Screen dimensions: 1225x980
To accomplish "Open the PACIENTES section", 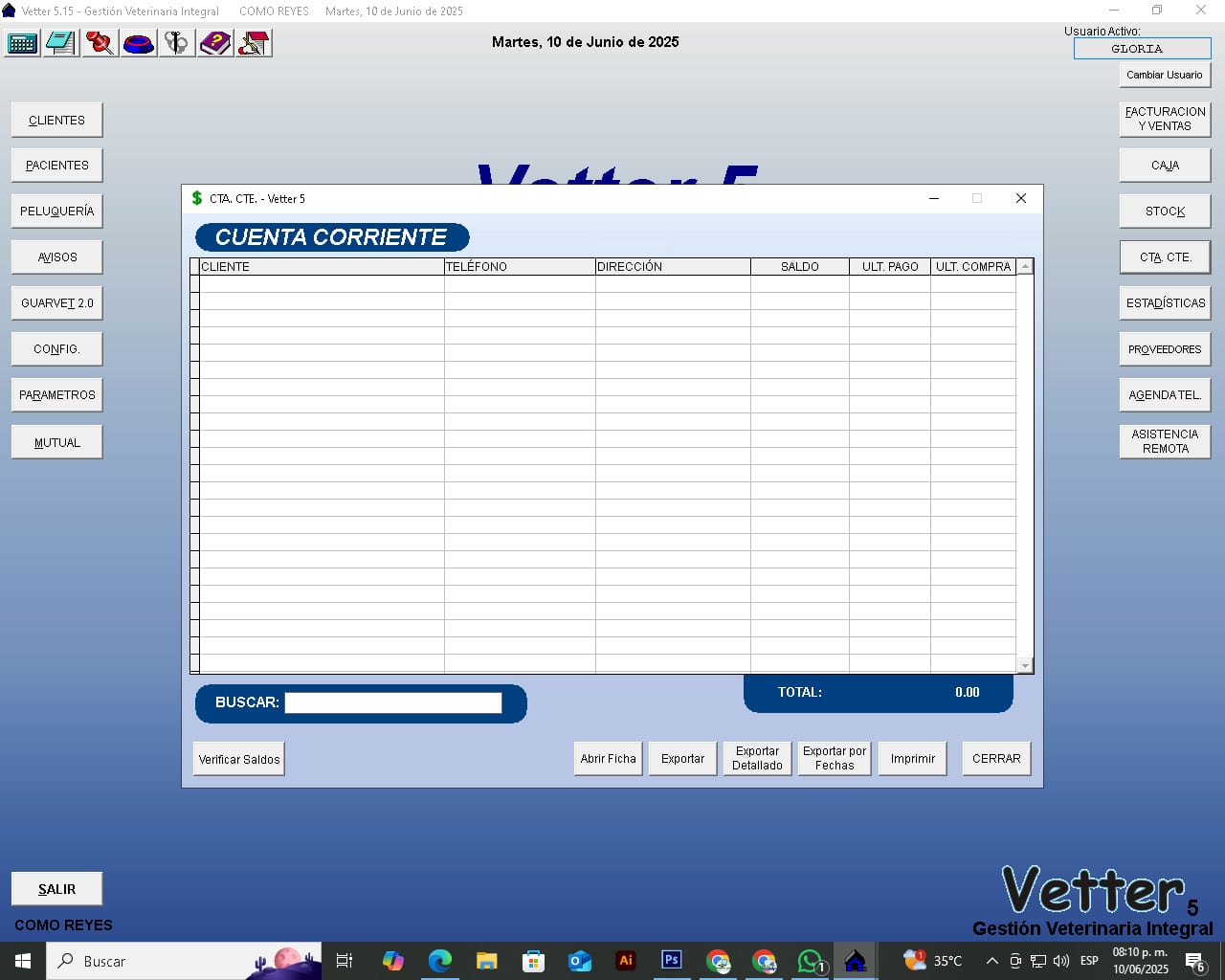I will (56, 165).
